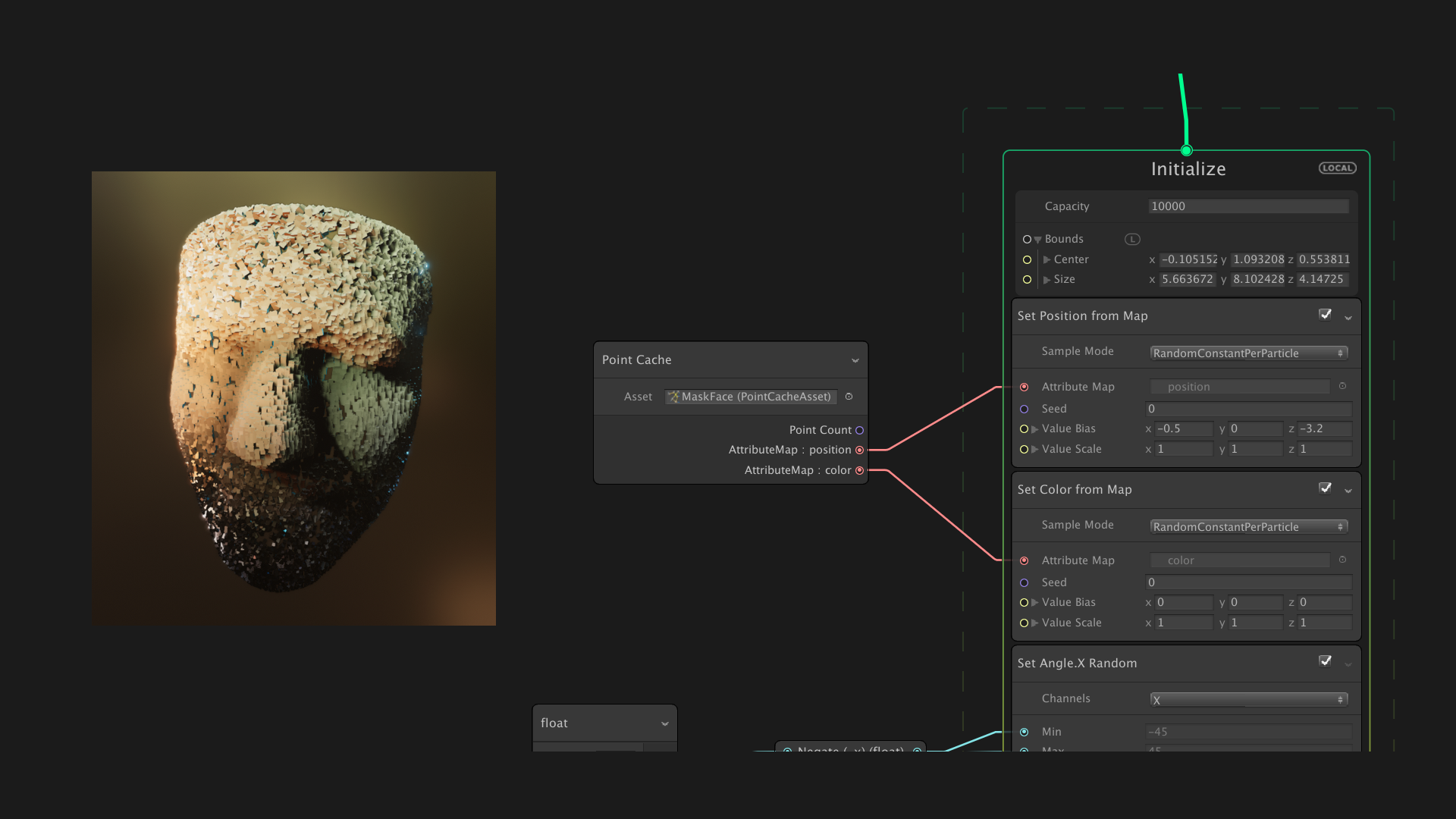Screen dimensions: 1456x819
Task: Click the Bounds input port
Action: tap(1027, 240)
